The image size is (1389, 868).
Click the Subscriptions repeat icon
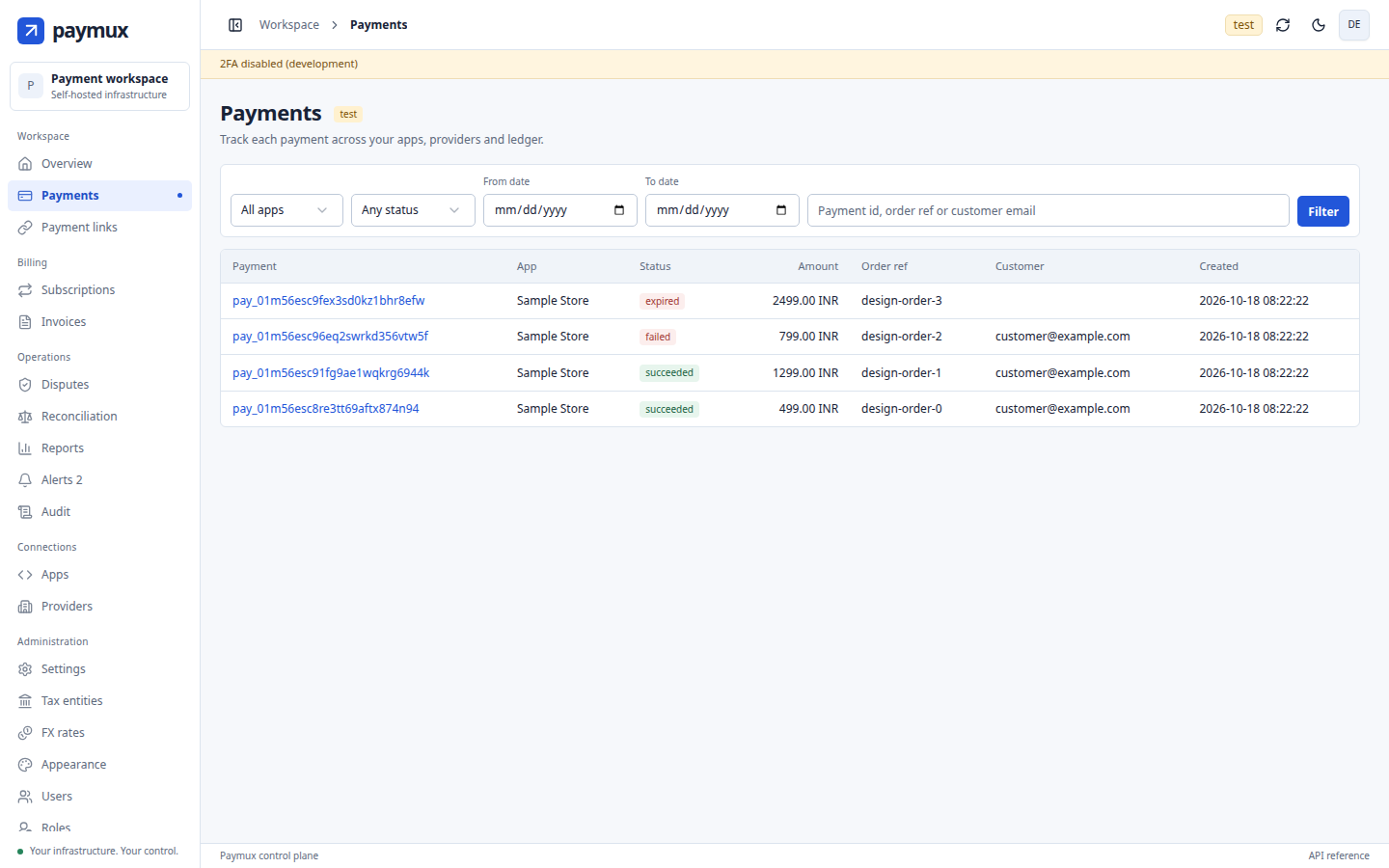click(x=25, y=290)
